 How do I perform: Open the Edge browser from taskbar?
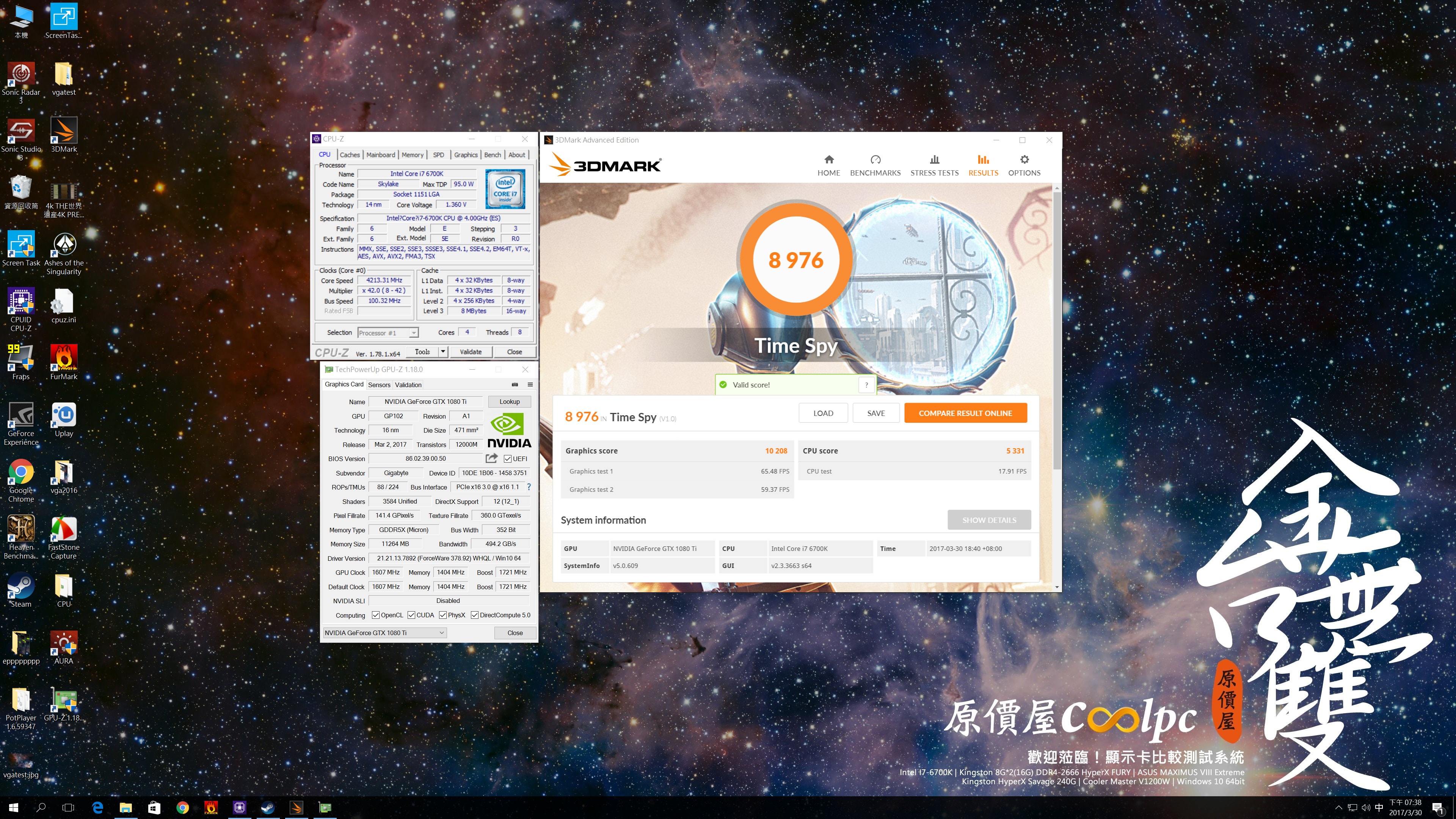coord(97,808)
